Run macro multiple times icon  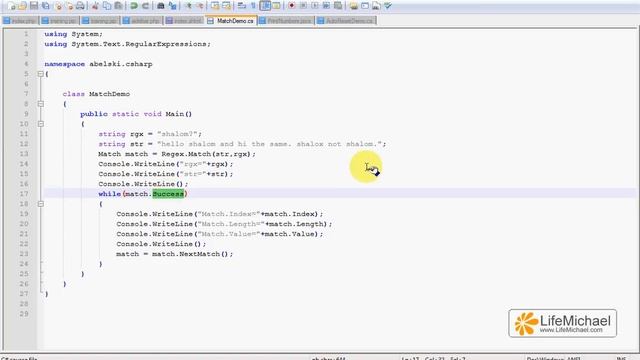(326, 6)
